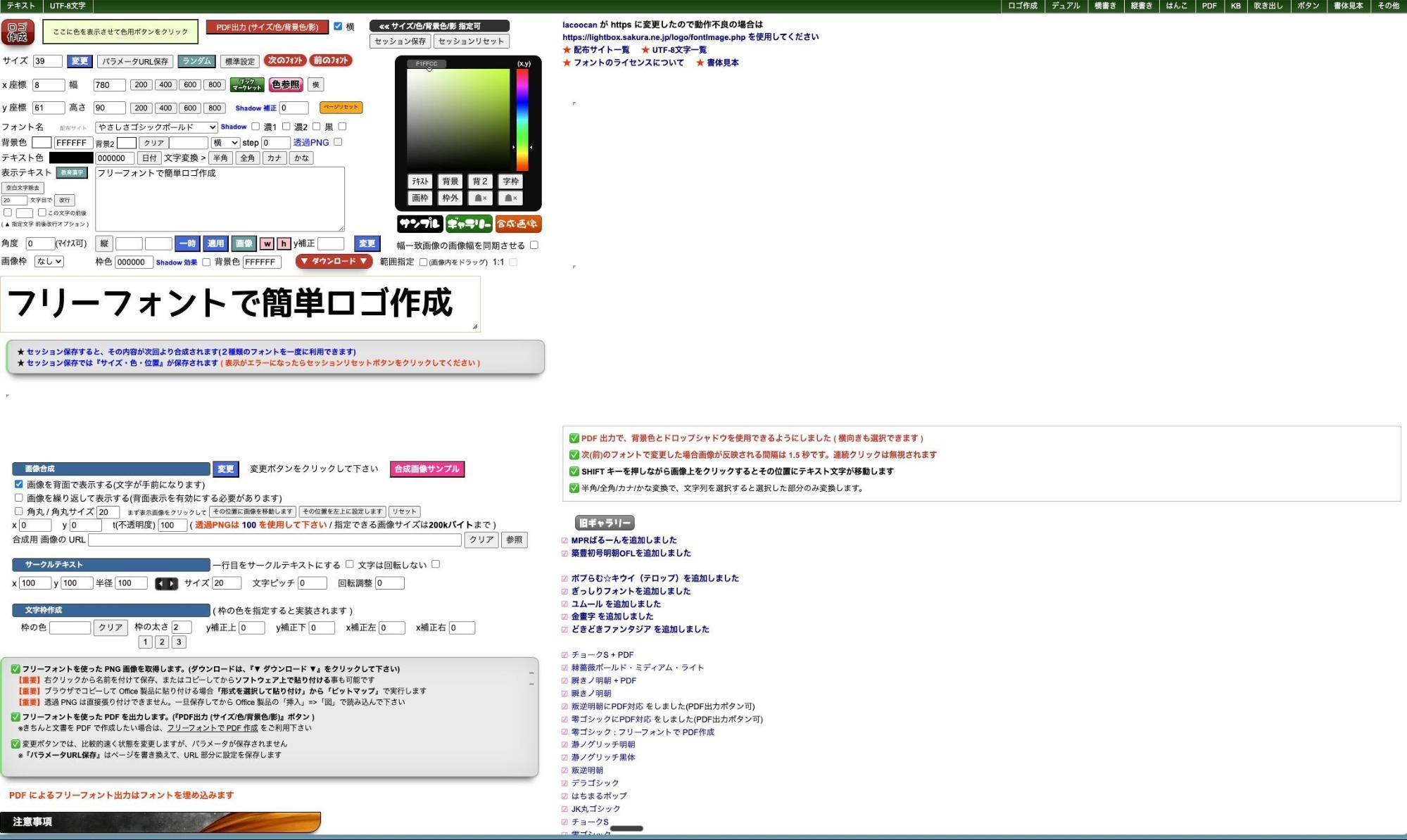
Task: Open the black サンプル image button
Action: [419, 224]
